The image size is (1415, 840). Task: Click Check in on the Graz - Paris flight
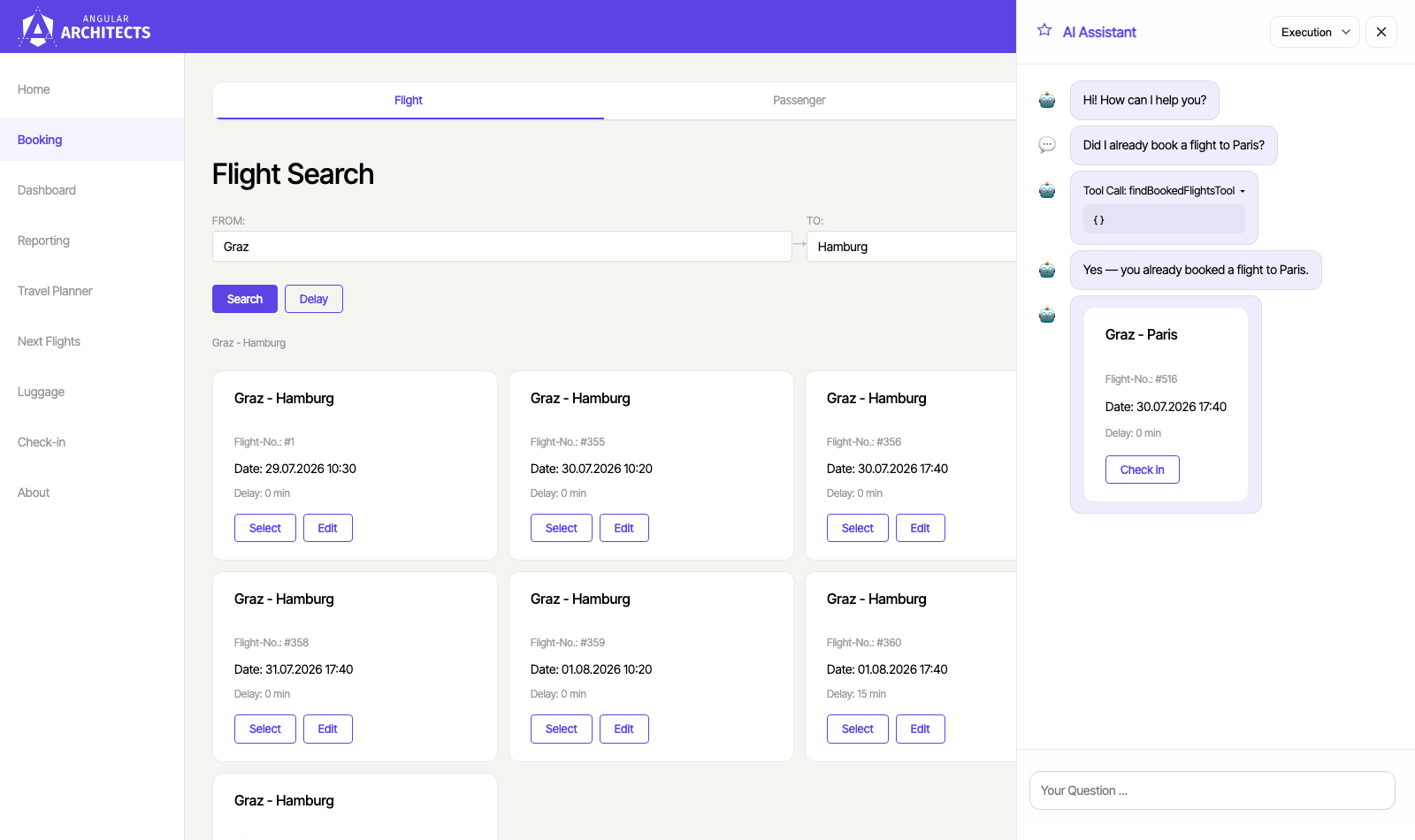pos(1143,470)
